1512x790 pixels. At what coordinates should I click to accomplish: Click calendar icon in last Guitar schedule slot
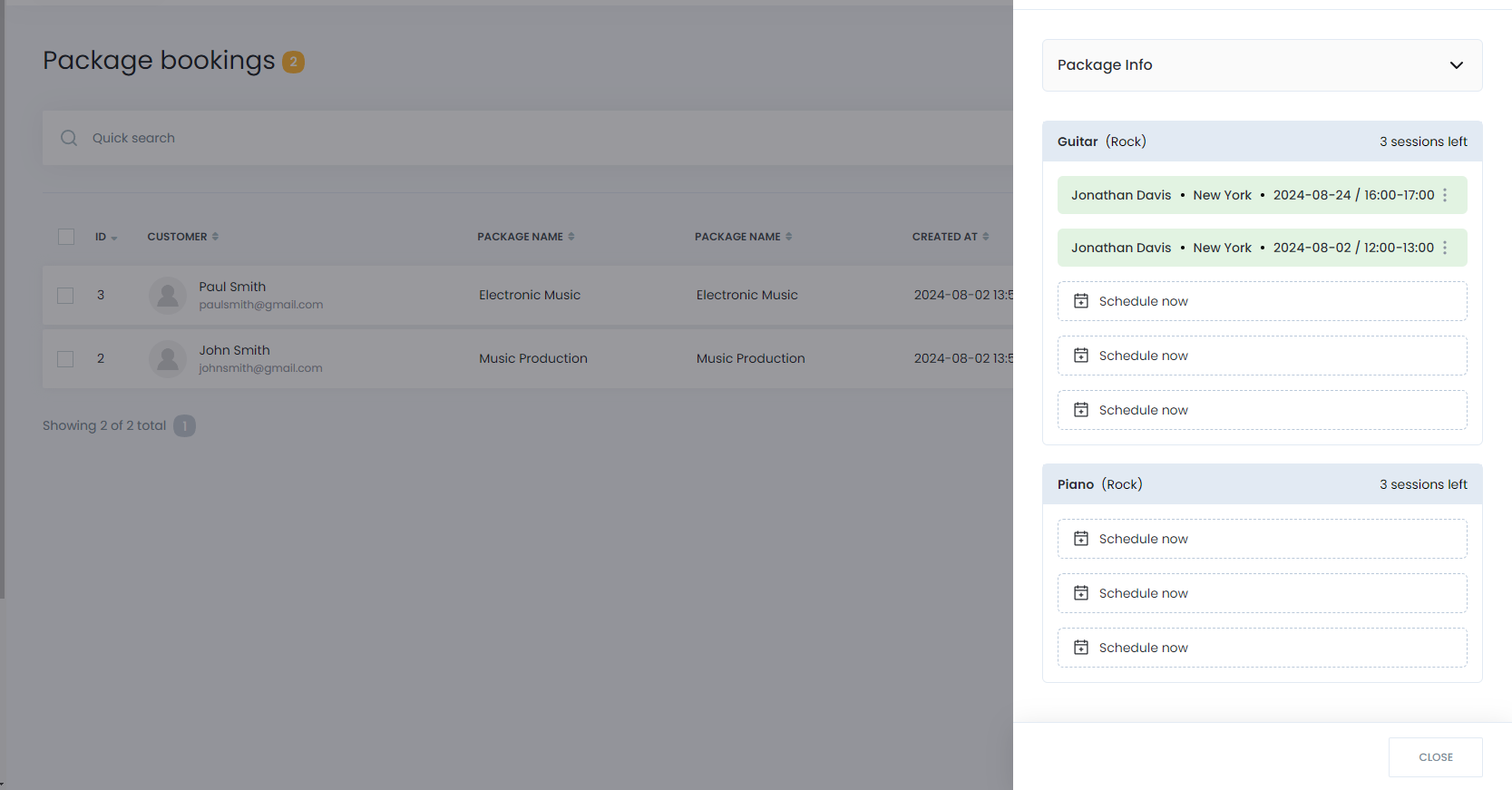point(1081,410)
